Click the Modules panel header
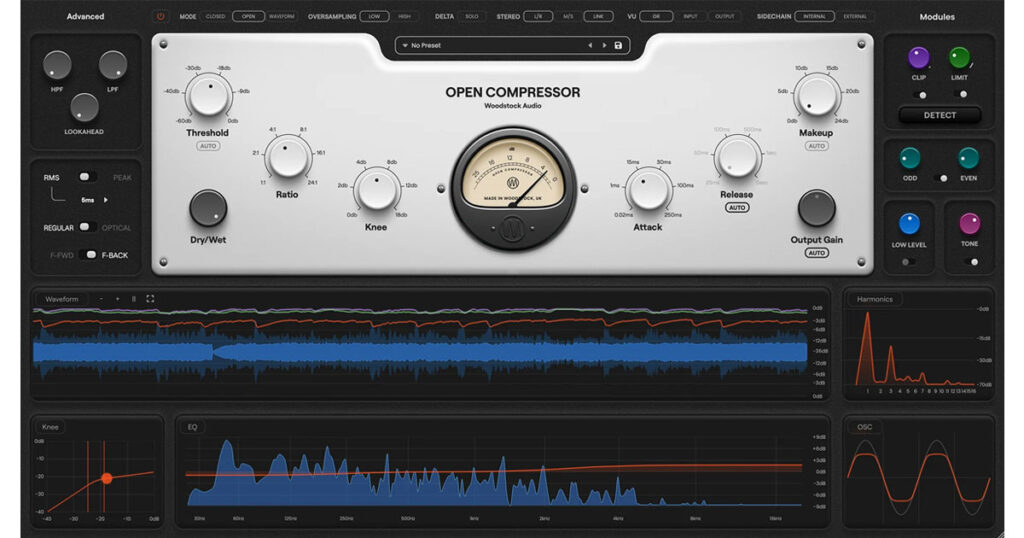 pos(937,17)
